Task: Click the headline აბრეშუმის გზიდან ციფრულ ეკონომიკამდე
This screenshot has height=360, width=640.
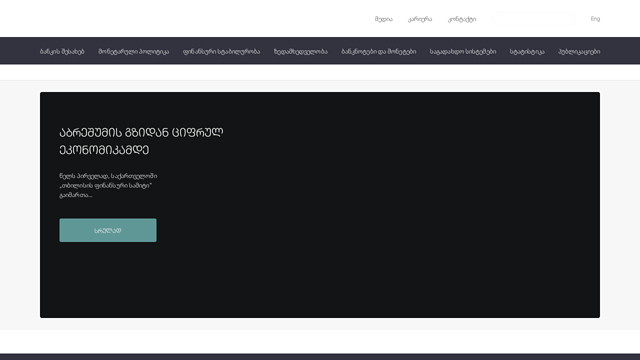Action: pyautogui.click(x=141, y=141)
